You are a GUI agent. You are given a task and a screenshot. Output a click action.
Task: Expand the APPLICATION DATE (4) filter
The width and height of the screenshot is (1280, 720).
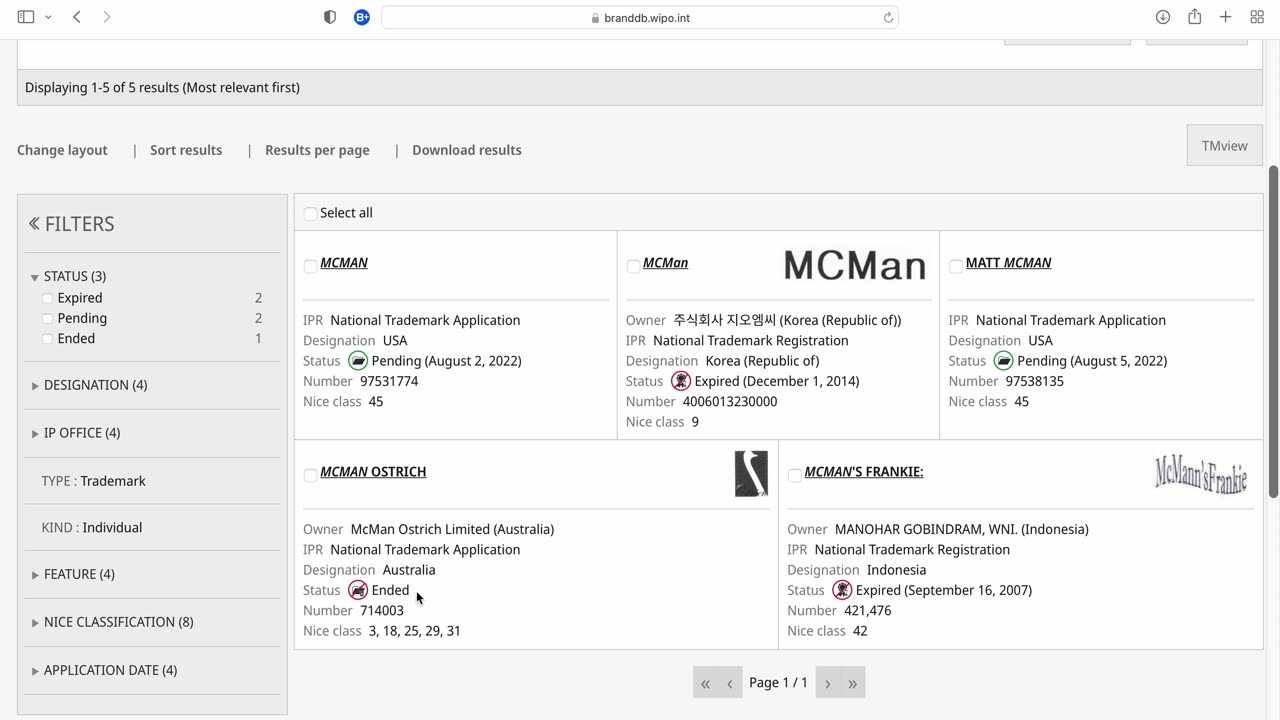point(104,670)
